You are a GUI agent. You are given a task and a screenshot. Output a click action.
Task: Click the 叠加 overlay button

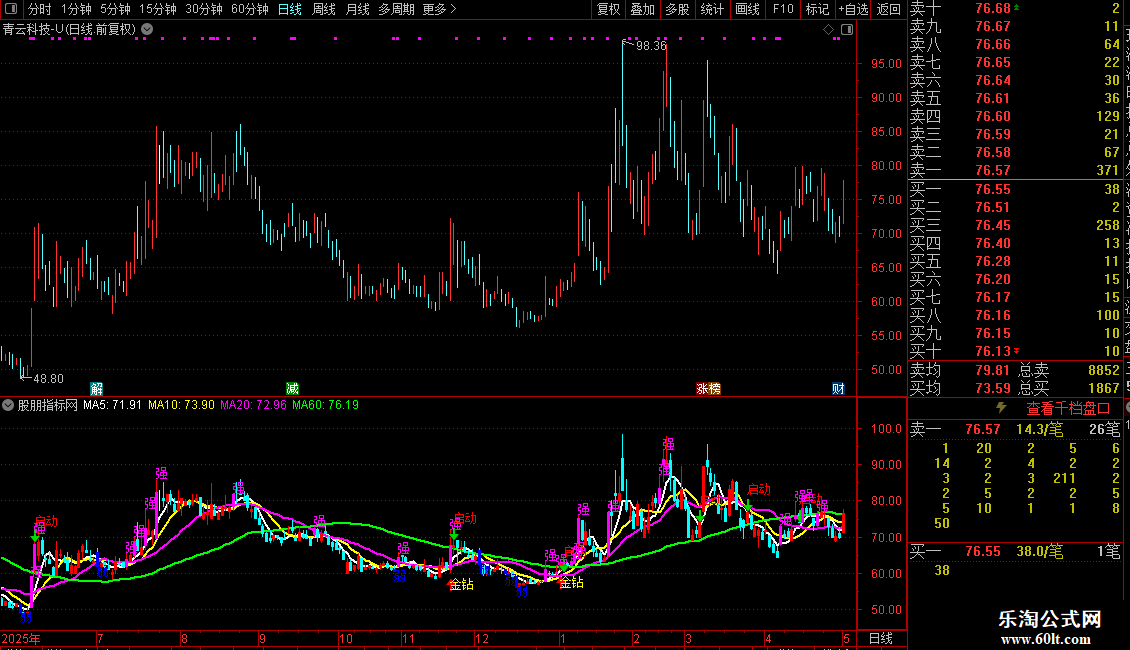tap(642, 9)
